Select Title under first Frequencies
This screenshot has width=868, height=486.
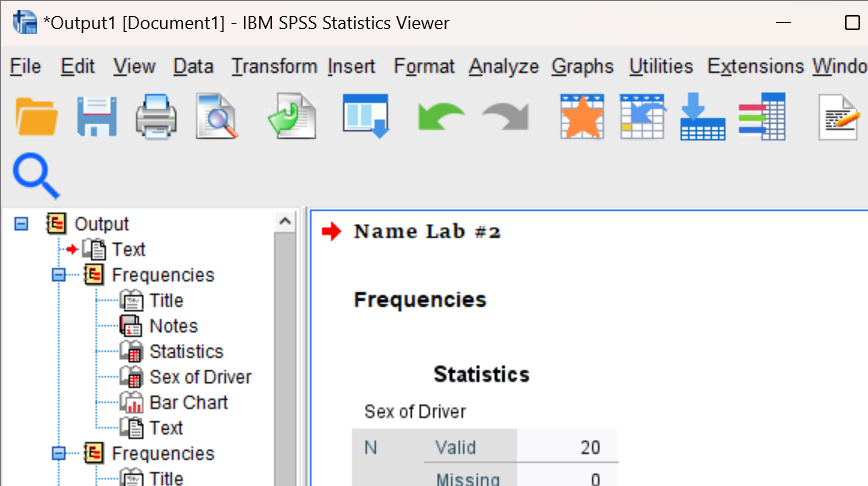click(166, 301)
